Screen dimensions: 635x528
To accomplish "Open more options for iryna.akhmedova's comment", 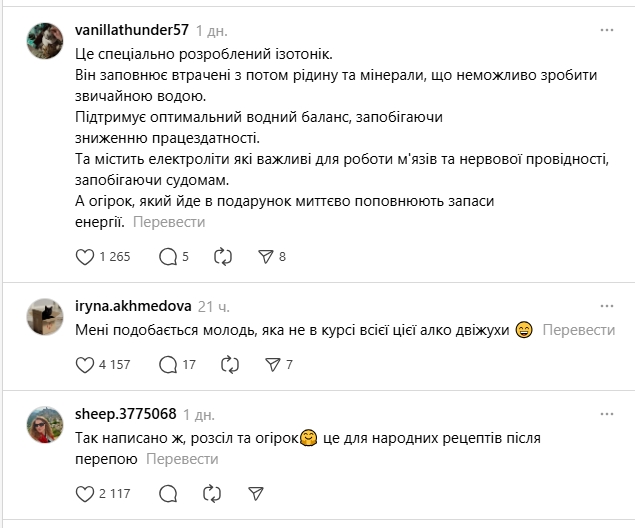I will [606, 305].
